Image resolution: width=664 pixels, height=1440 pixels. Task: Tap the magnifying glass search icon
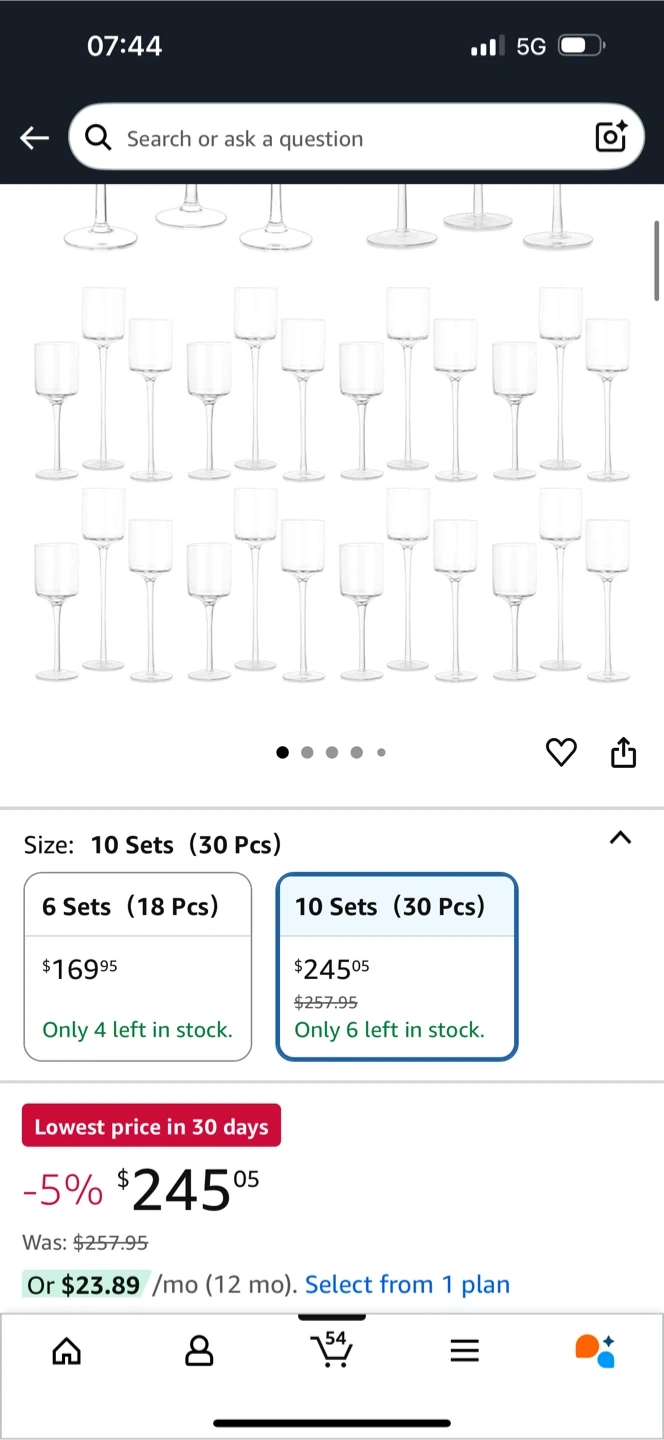98,138
